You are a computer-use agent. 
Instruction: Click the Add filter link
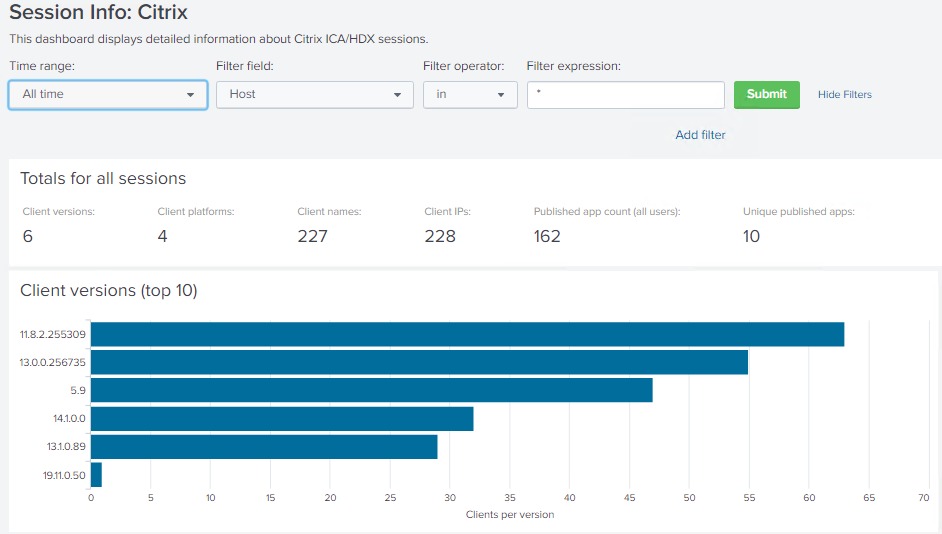[x=700, y=135]
